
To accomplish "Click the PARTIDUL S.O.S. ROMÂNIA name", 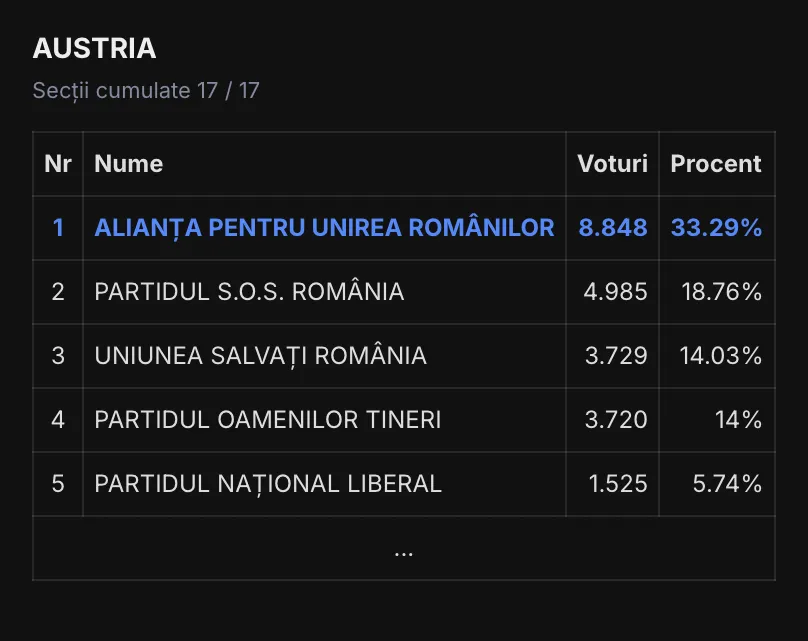I will tap(249, 292).
